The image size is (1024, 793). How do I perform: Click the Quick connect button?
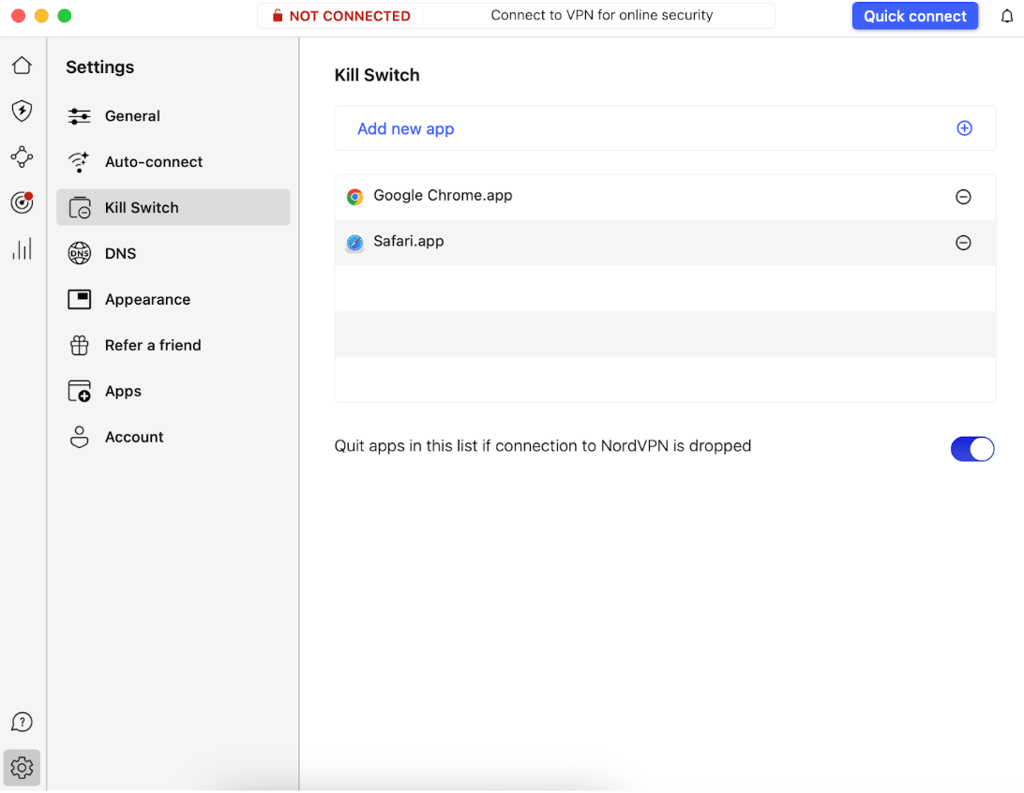(915, 16)
